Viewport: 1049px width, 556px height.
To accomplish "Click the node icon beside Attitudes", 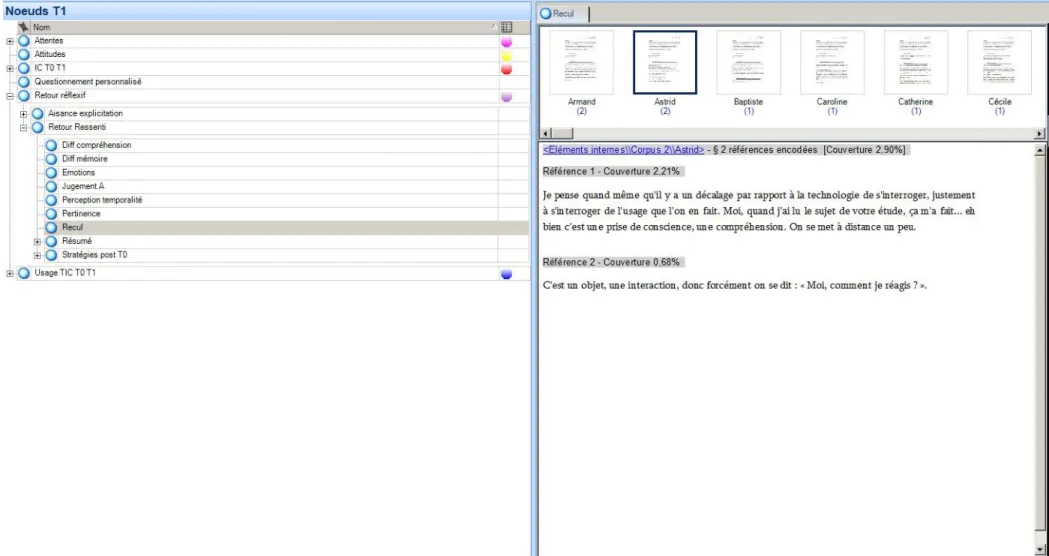I will tap(24, 54).
